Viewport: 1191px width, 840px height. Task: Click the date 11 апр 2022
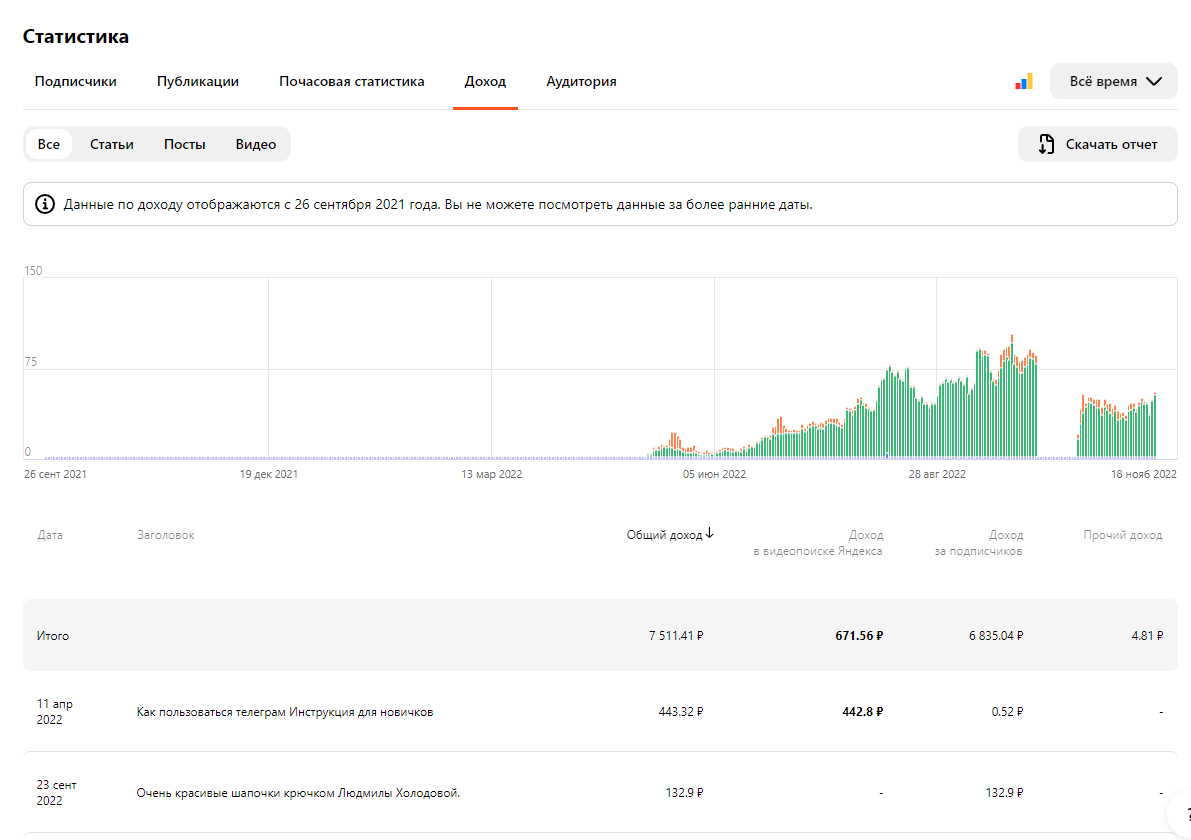(55, 712)
